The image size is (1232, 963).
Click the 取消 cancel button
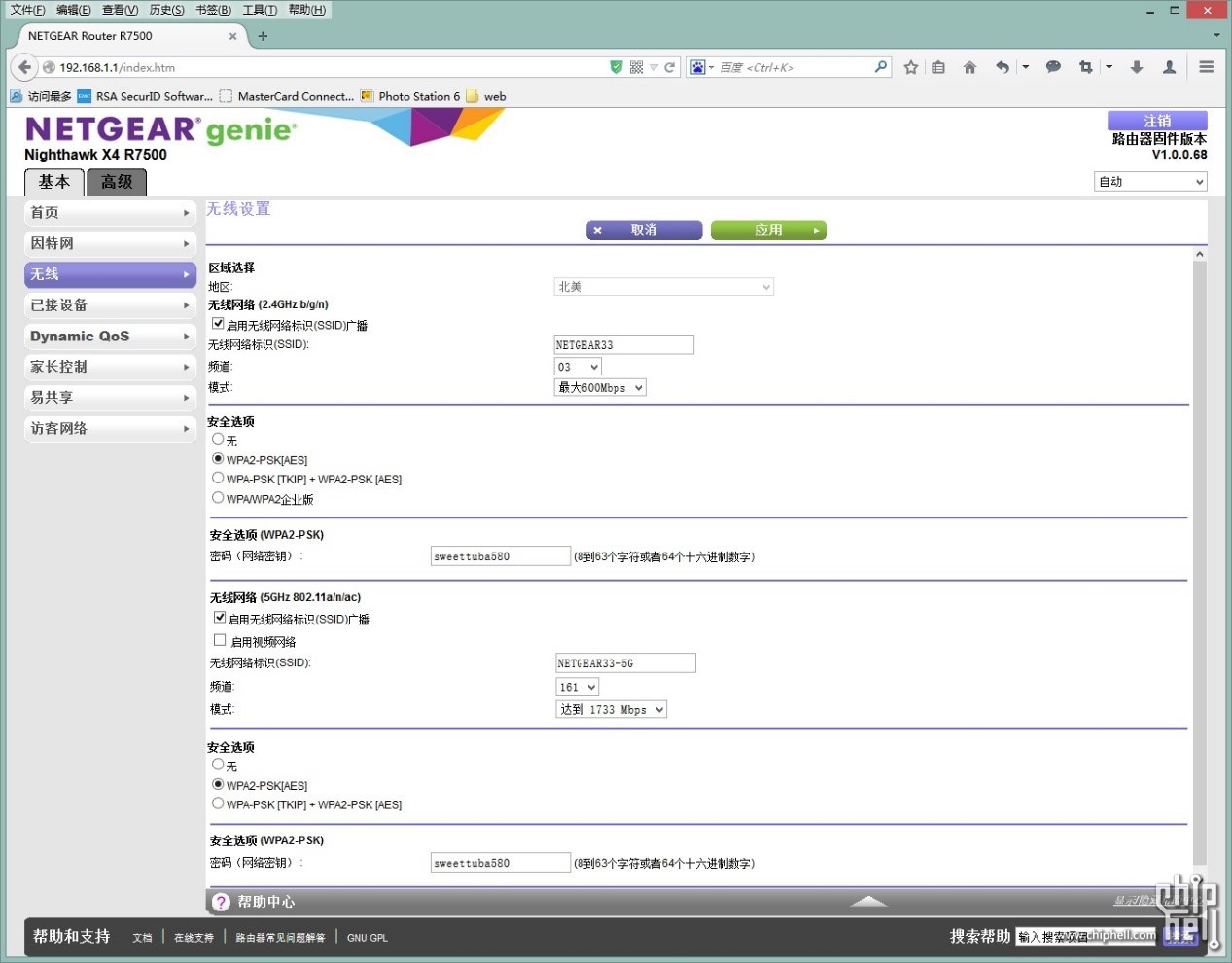pyautogui.click(x=644, y=231)
